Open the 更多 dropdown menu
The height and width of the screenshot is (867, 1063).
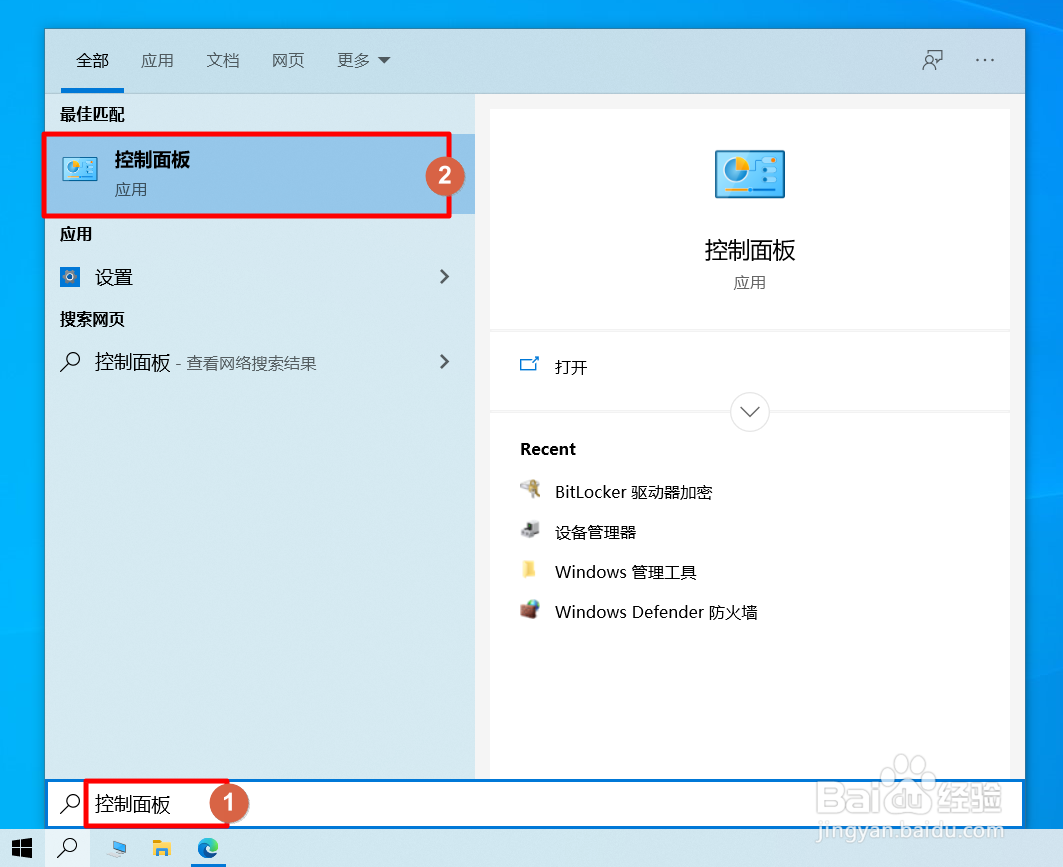coord(362,60)
